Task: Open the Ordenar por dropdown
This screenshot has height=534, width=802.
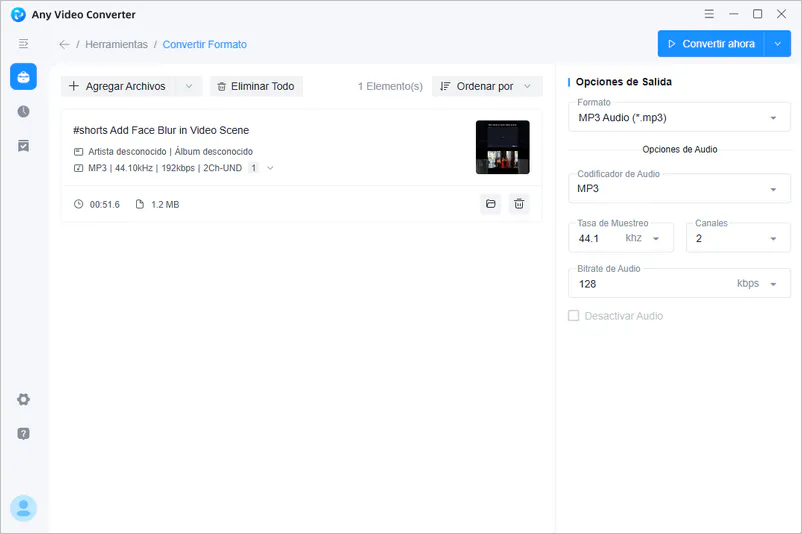Action: click(x=487, y=86)
